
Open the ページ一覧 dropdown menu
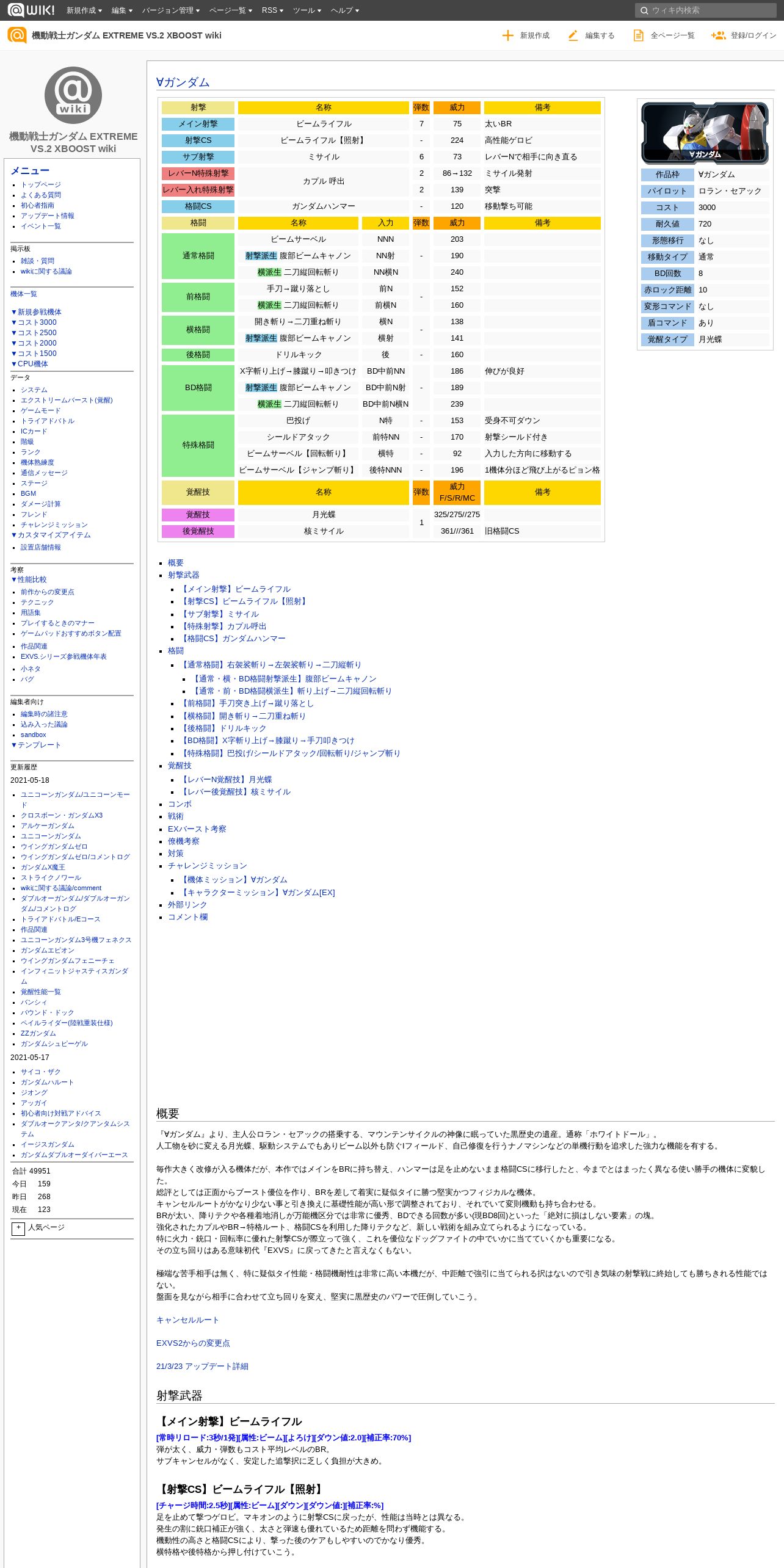coord(231,10)
